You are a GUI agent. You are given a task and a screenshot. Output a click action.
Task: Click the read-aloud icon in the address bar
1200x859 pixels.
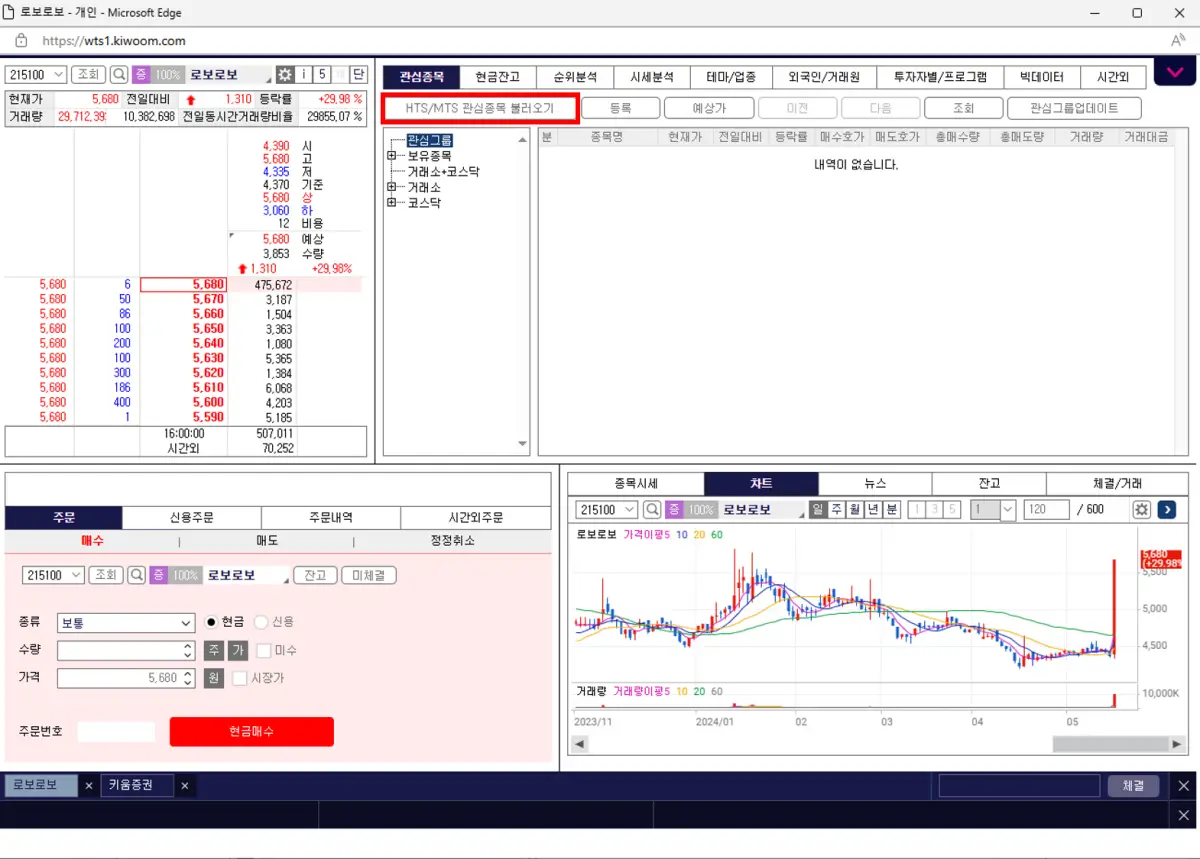click(x=1178, y=41)
